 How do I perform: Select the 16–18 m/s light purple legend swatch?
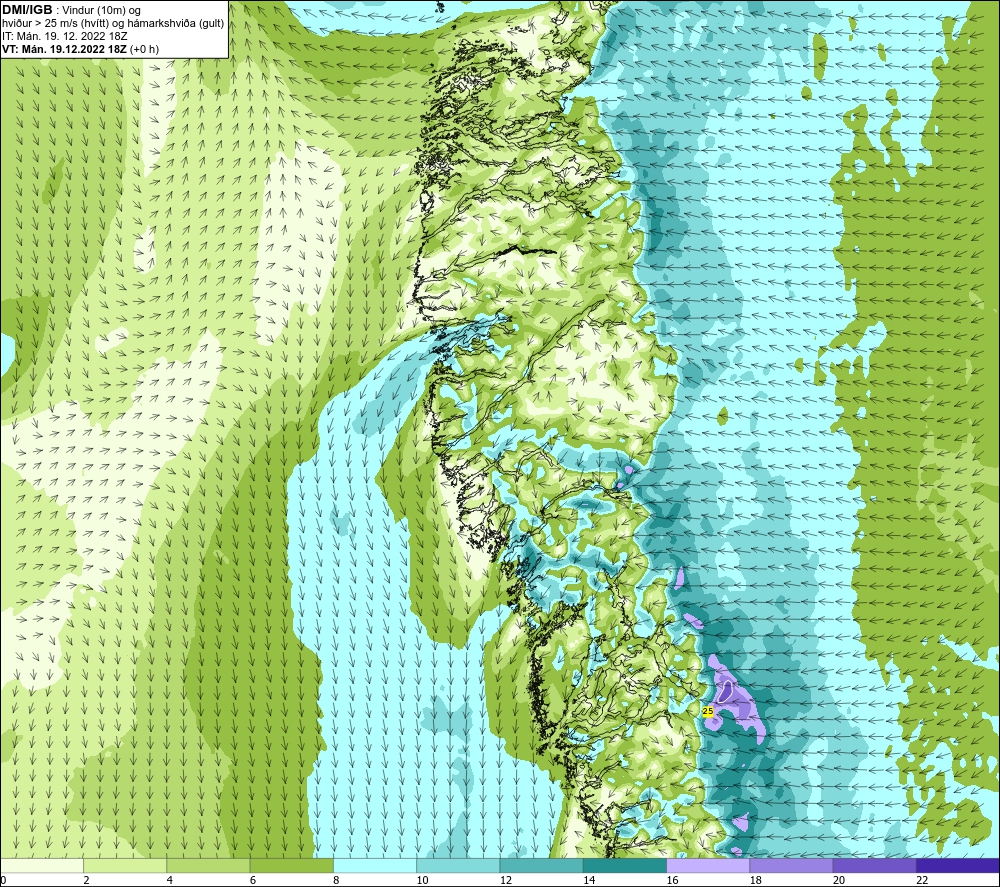(x=708, y=865)
